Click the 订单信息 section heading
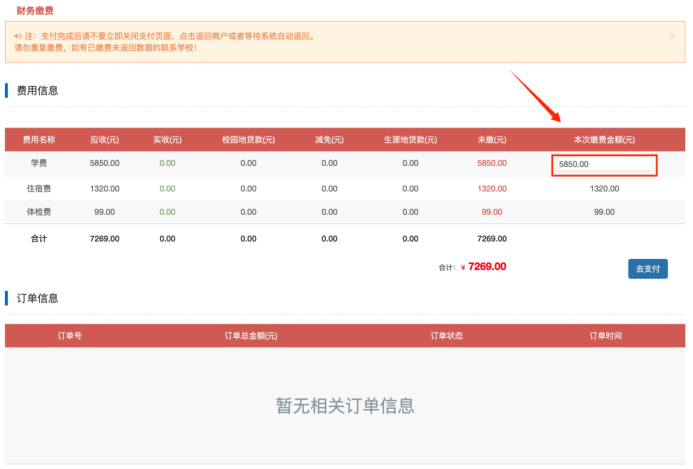The image size is (693, 469). pyautogui.click(x=38, y=298)
